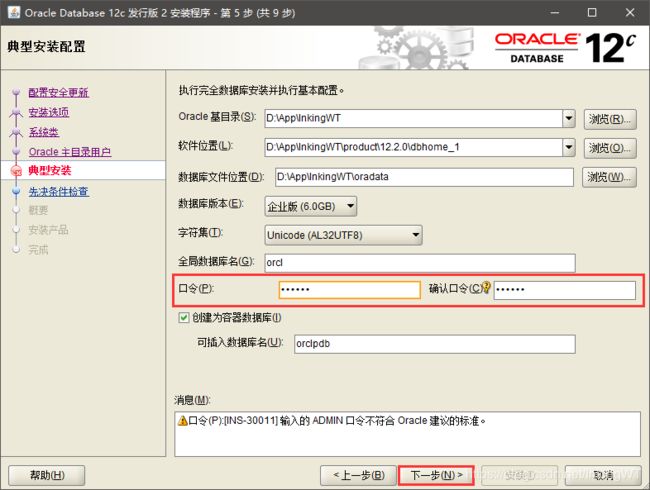Focus the 全局数据库名 orcl field
This screenshot has height=490, width=650.
[420, 263]
